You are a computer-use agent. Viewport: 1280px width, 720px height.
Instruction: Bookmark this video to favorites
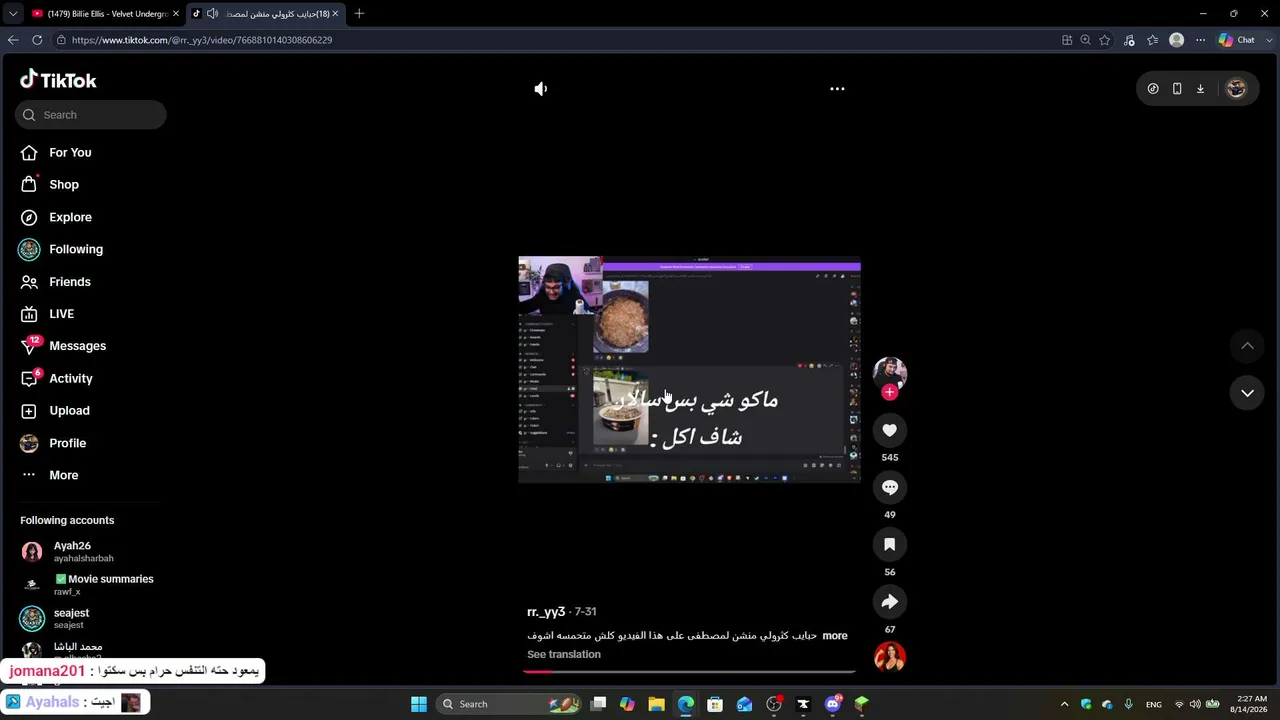click(x=890, y=545)
